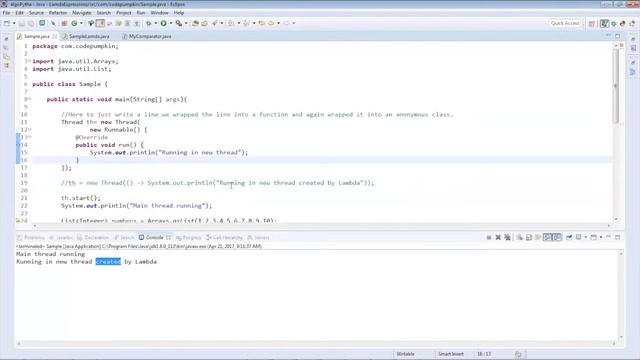
Task: Toggle Show Console on standard output change
Action: tap(548, 237)
